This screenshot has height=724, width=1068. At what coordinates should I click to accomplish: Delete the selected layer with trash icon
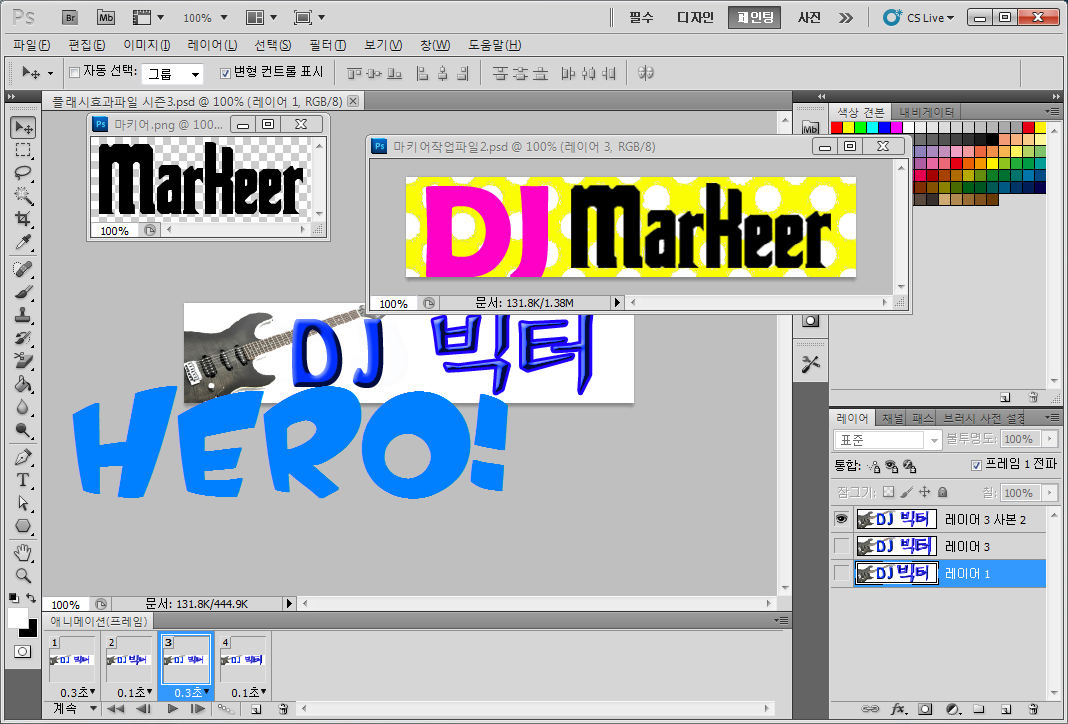coord(1033,709)
